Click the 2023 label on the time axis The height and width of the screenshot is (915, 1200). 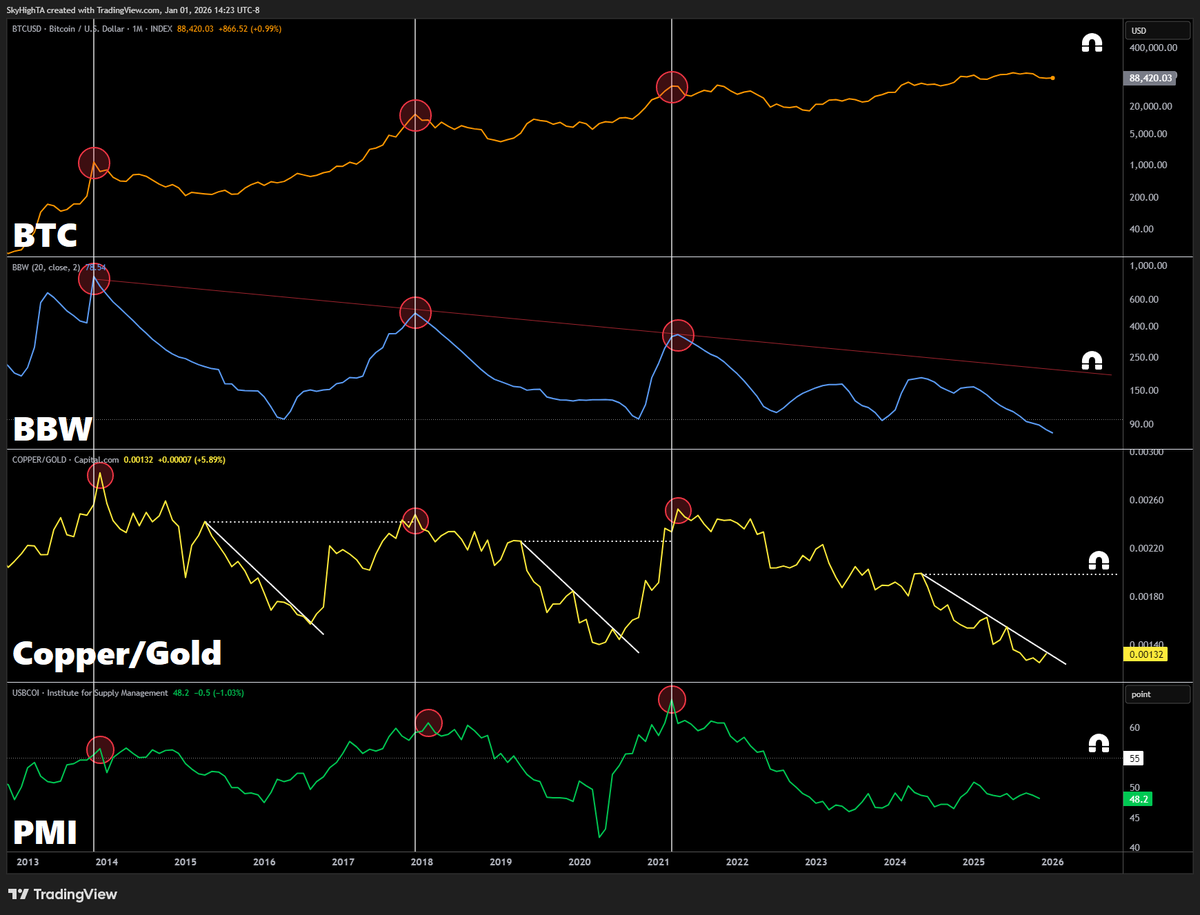pos(816,861)
